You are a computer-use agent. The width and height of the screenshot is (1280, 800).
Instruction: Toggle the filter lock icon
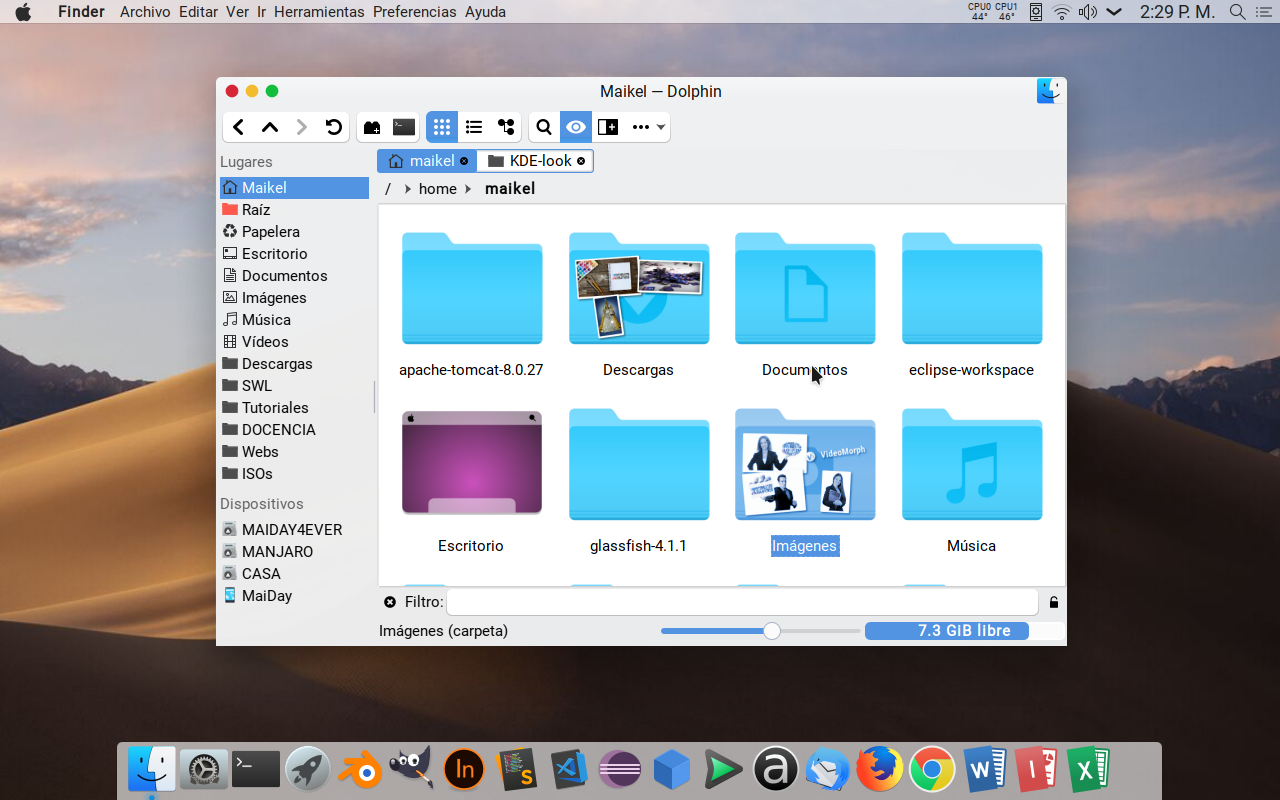(x=1053, y=602)
